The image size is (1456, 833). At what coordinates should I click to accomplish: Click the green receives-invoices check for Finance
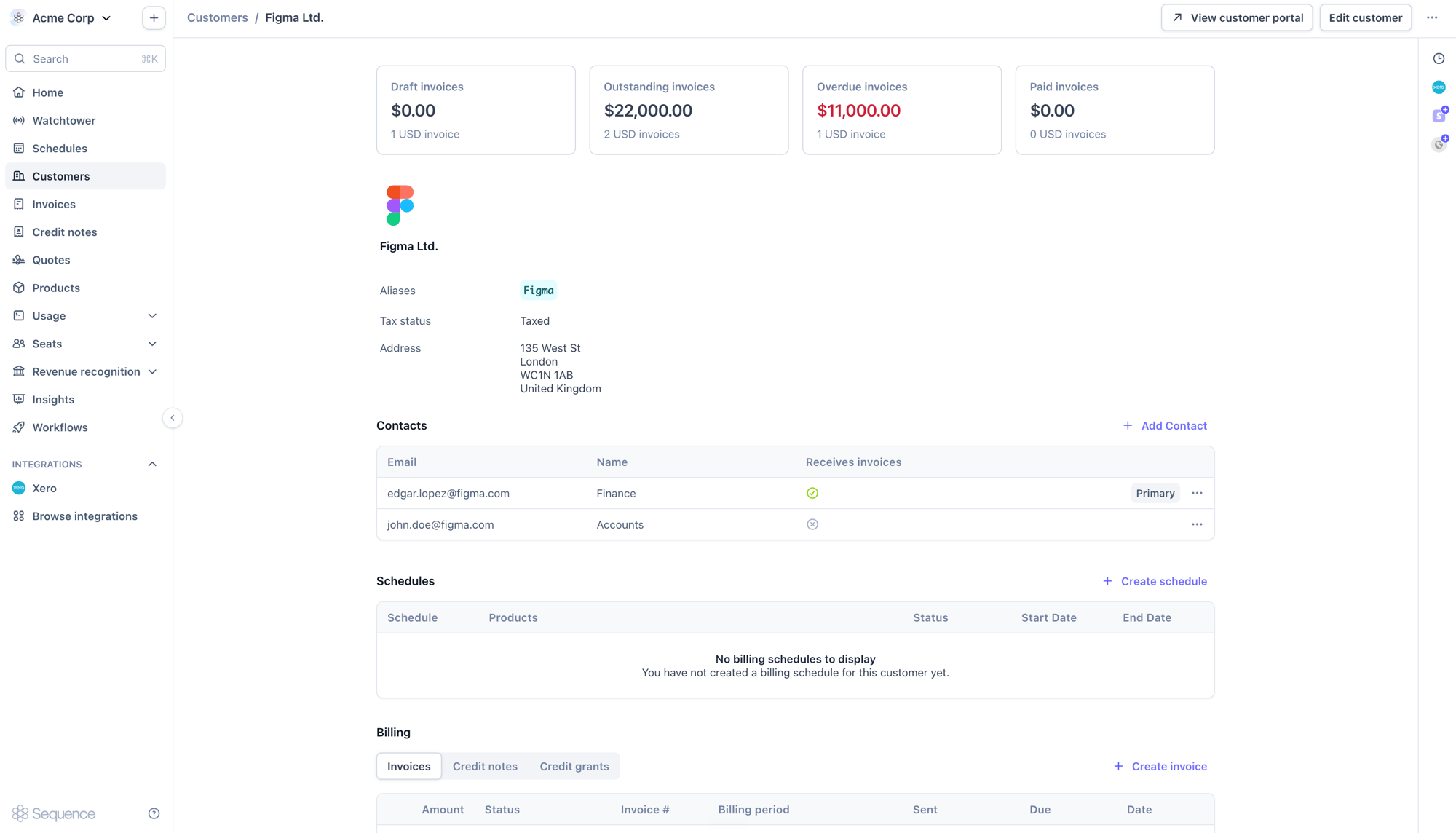812,493
